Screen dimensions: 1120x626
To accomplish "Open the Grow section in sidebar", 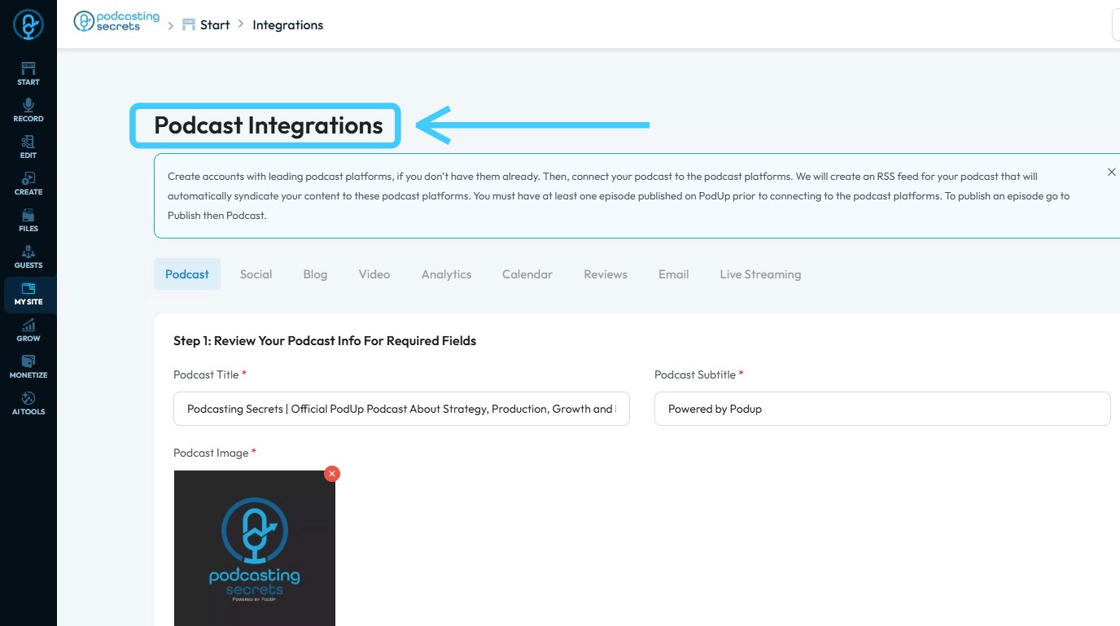I will (28, 330).
